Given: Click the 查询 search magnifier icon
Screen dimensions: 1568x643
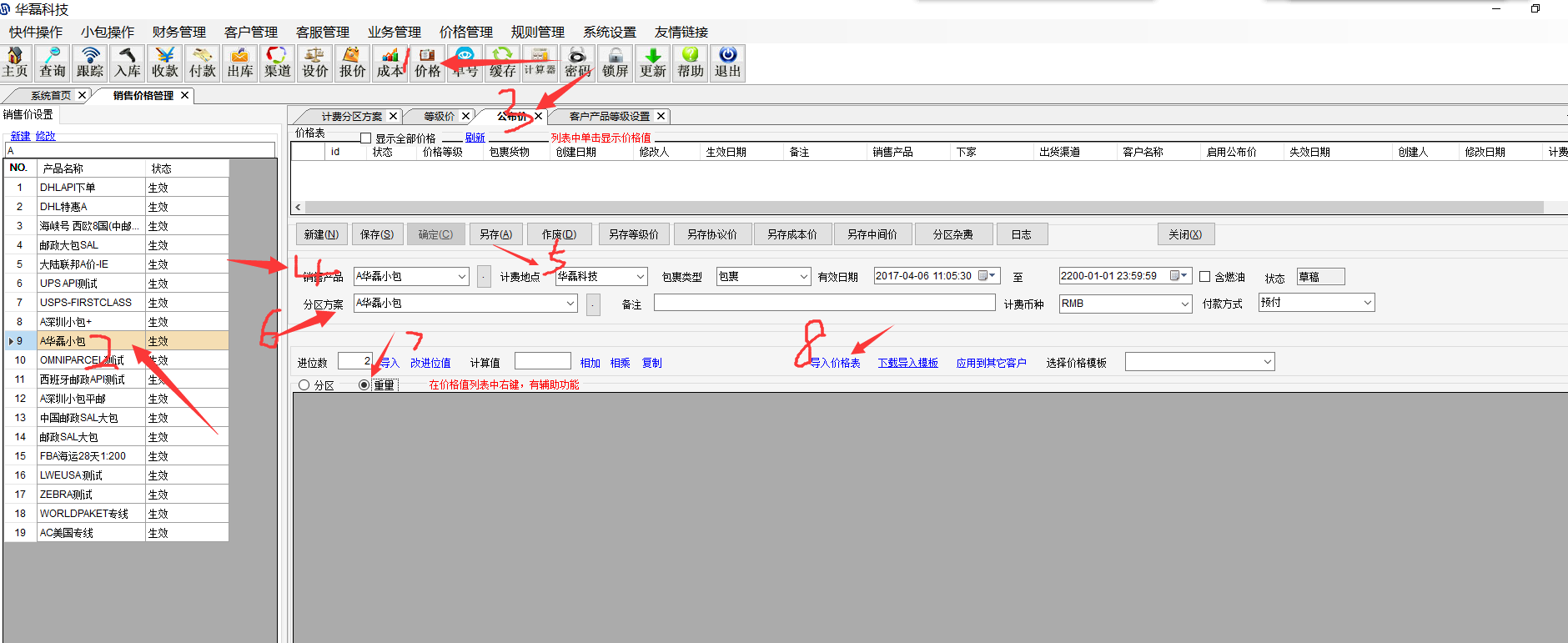Looking at the screenshot, I should 53,63.
